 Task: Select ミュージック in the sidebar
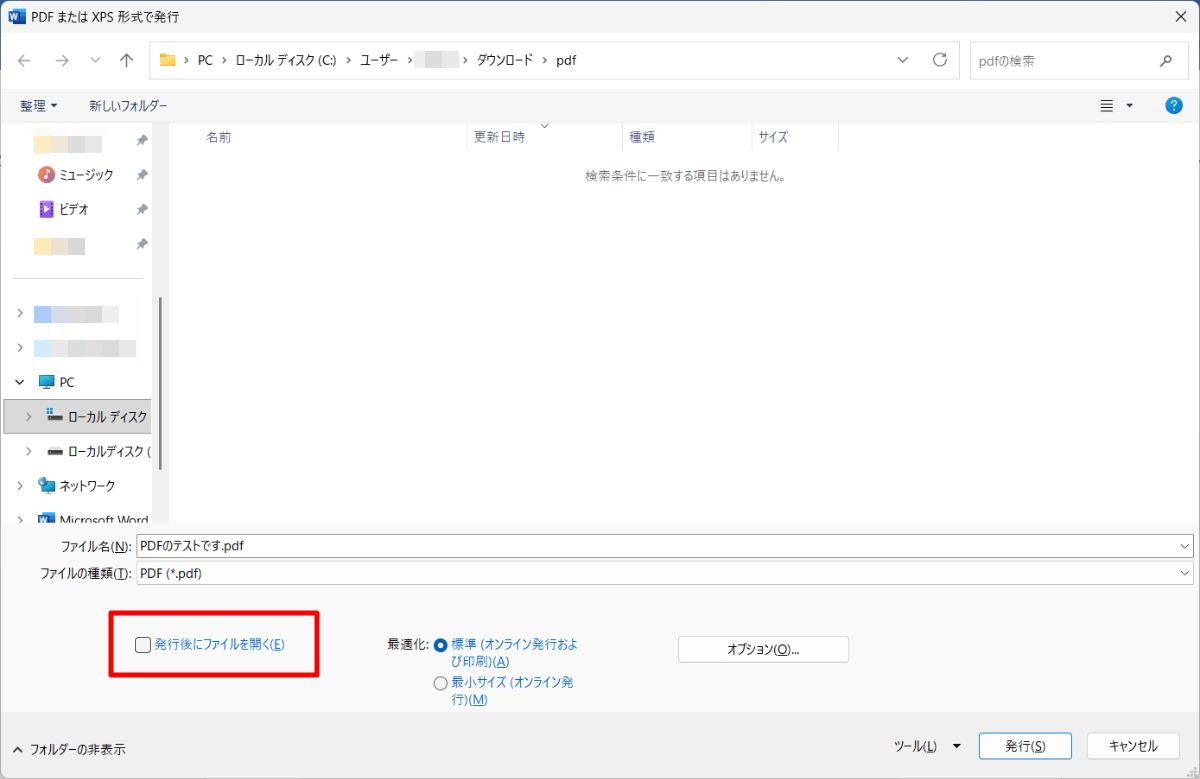86,175
